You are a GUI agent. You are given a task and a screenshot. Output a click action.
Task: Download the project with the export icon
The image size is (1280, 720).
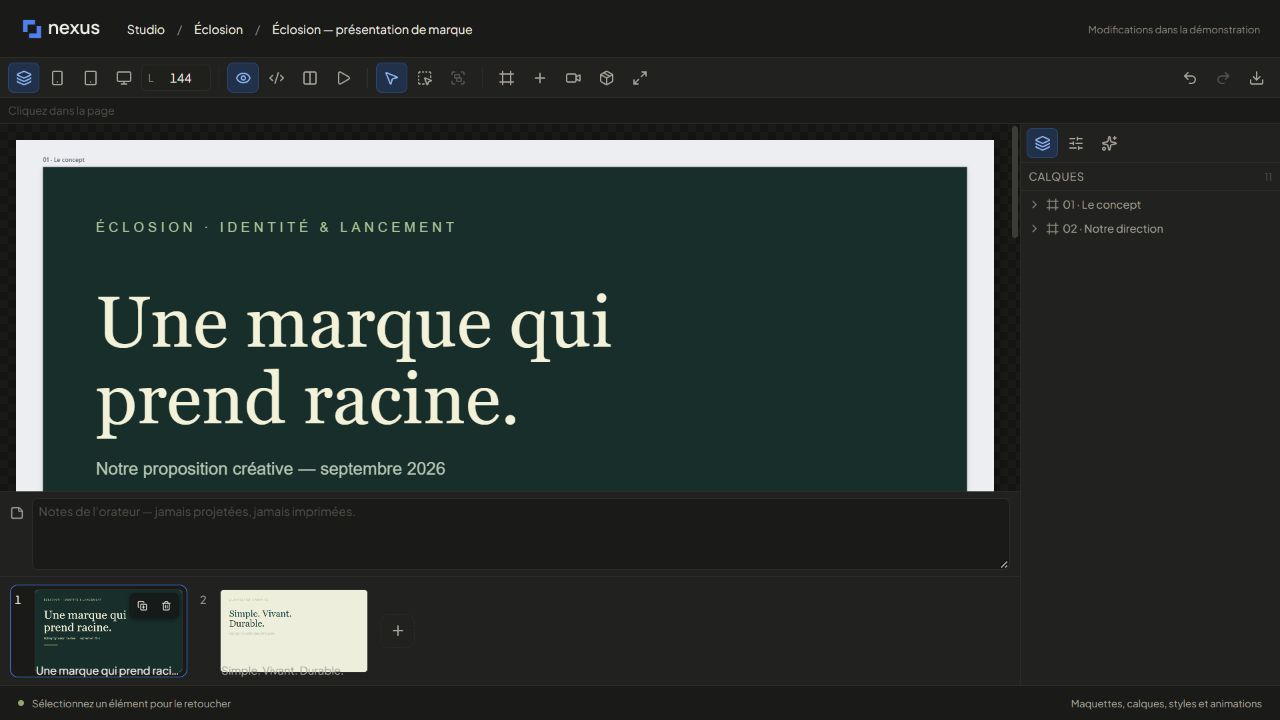pos(1257,78)
